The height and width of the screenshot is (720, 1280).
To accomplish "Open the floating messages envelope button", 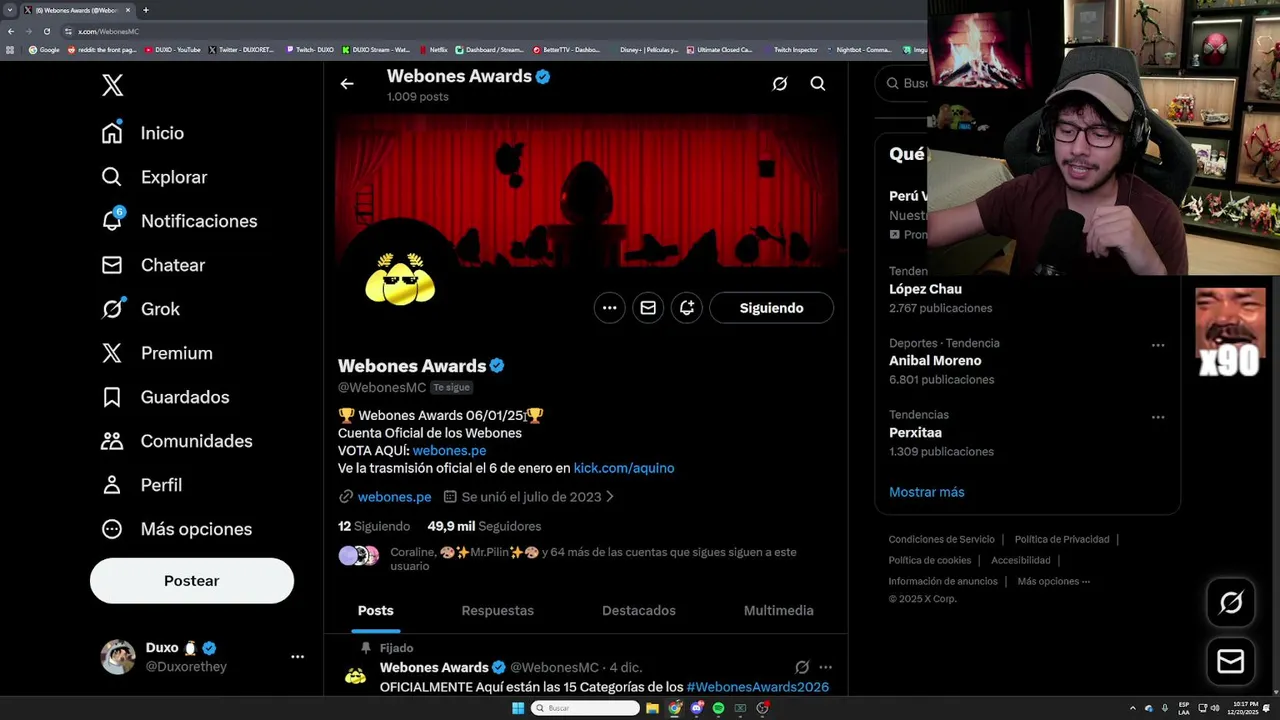I will click(x=1231, y=662).
